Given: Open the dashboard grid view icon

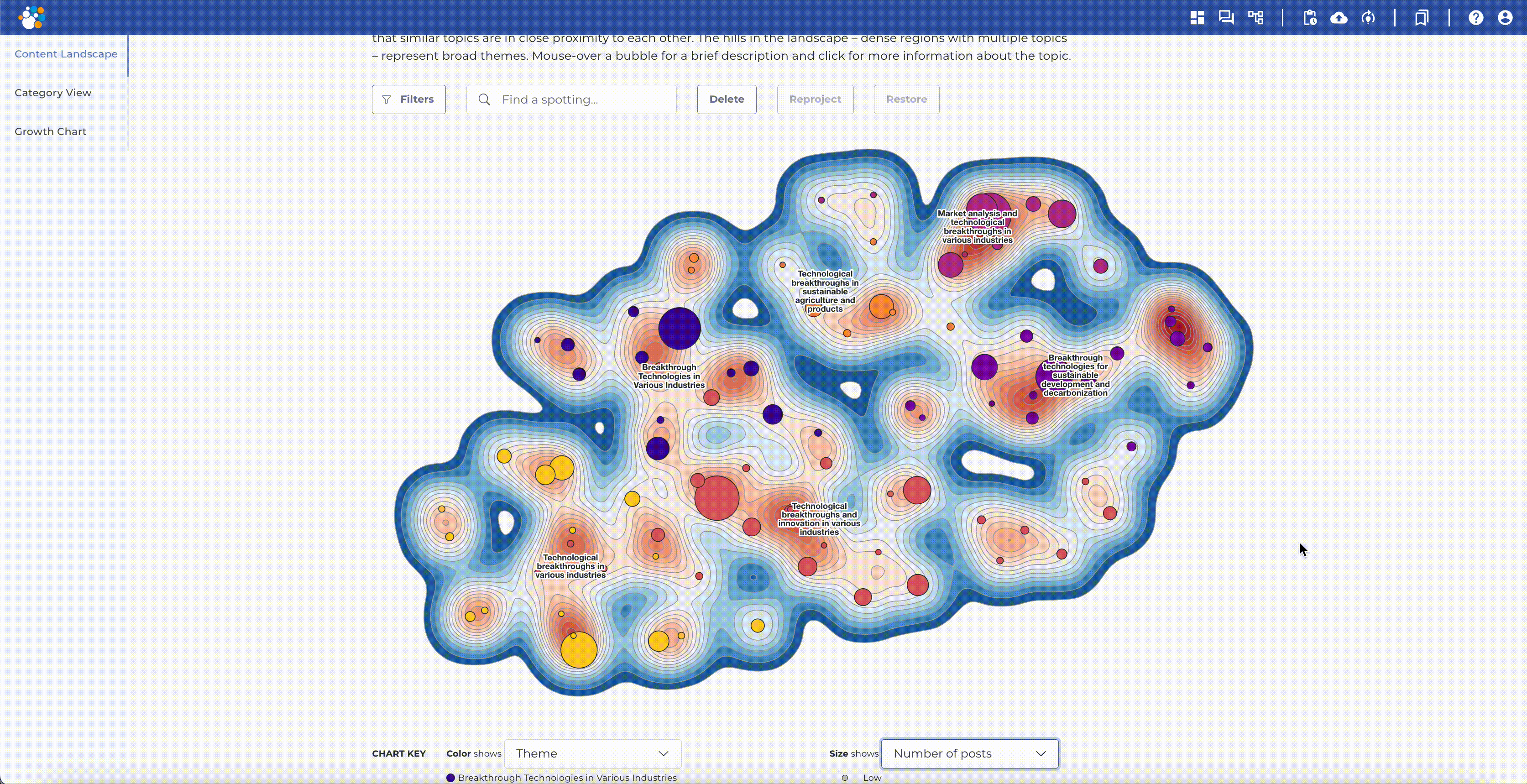Looking at the screenshot, I should click(x=1197, y=17).
